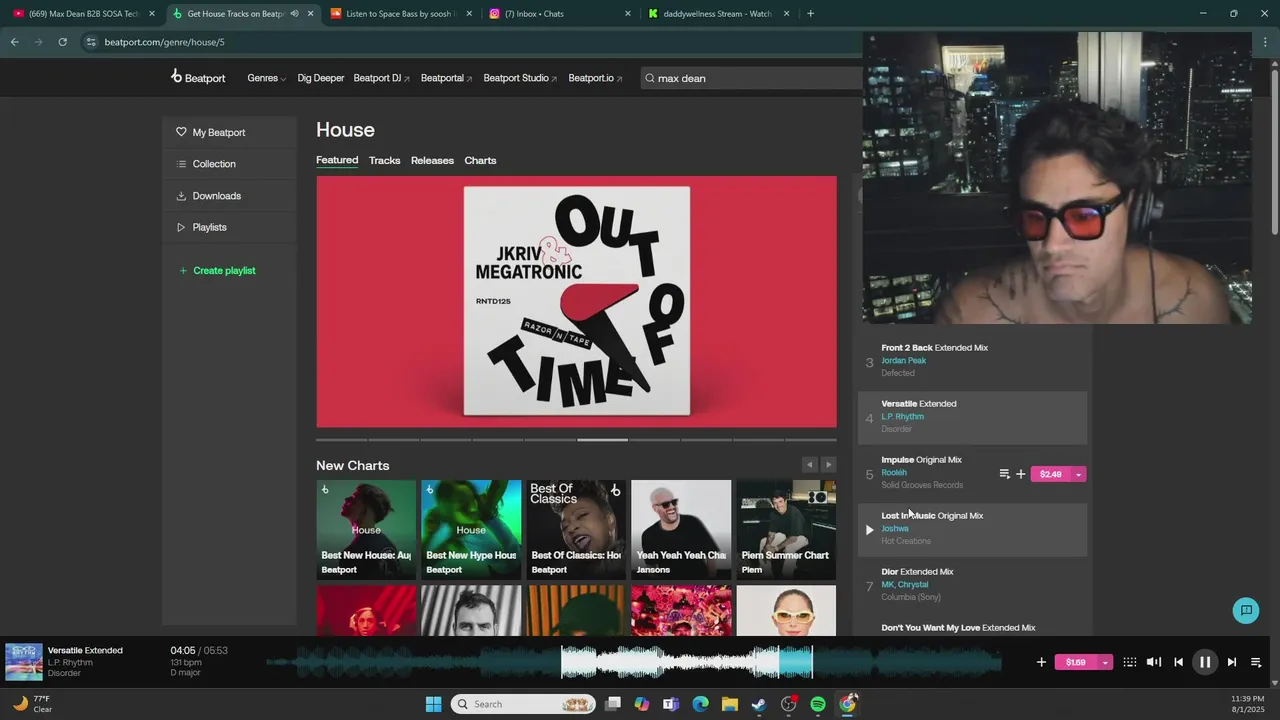Screen dimensions: 1280x720
Task: Add Impulse to playlist plus icon
Action: 1020,474
